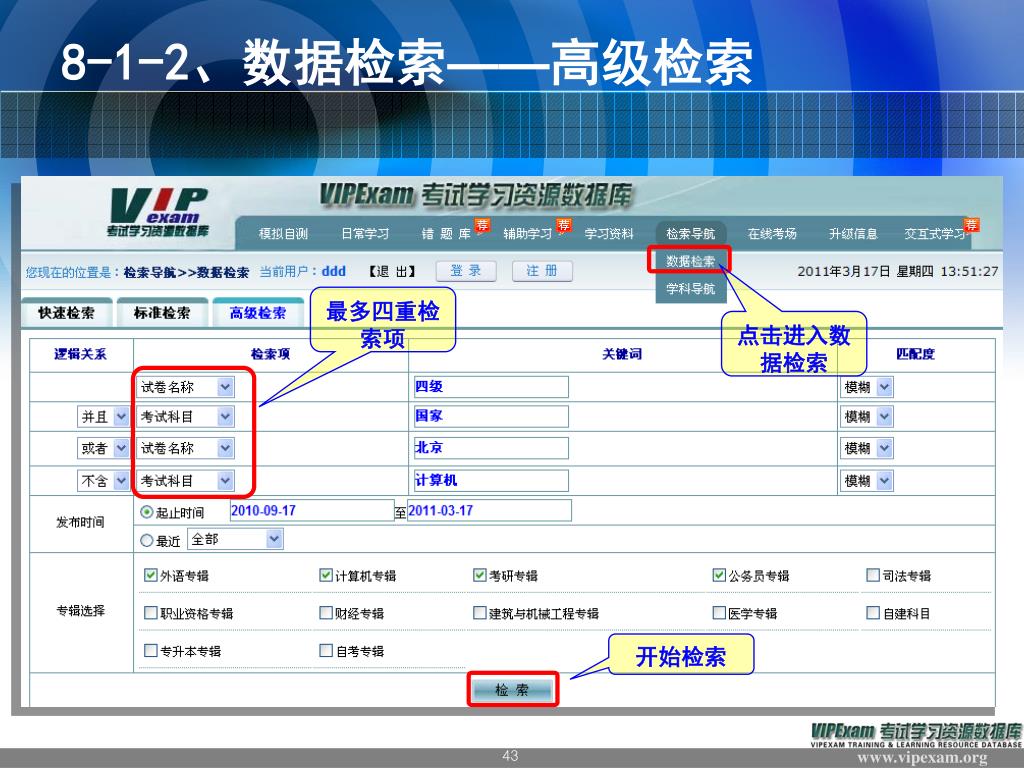The image size is (1024, 768).
Task: Click keyword field containing 国家
Action: [490, 416]
